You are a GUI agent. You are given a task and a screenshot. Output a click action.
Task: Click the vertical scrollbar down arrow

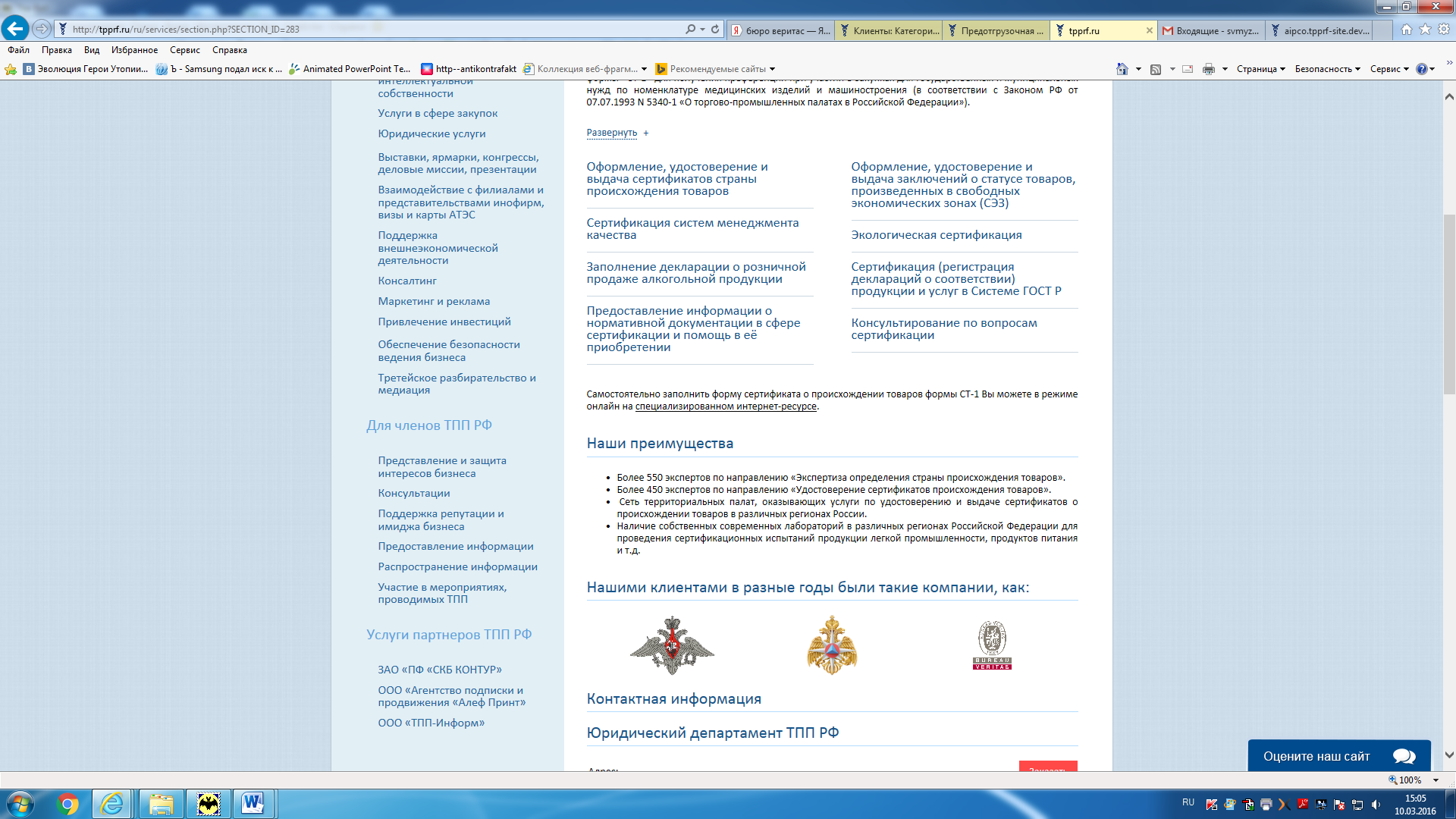[1449, 755]
